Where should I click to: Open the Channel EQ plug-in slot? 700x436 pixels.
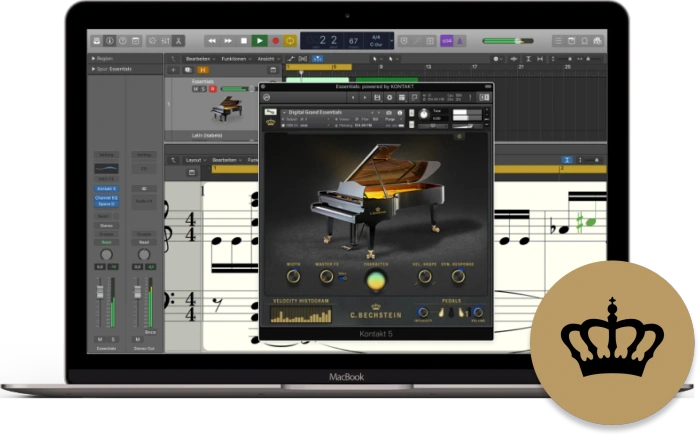coord(106,198)
